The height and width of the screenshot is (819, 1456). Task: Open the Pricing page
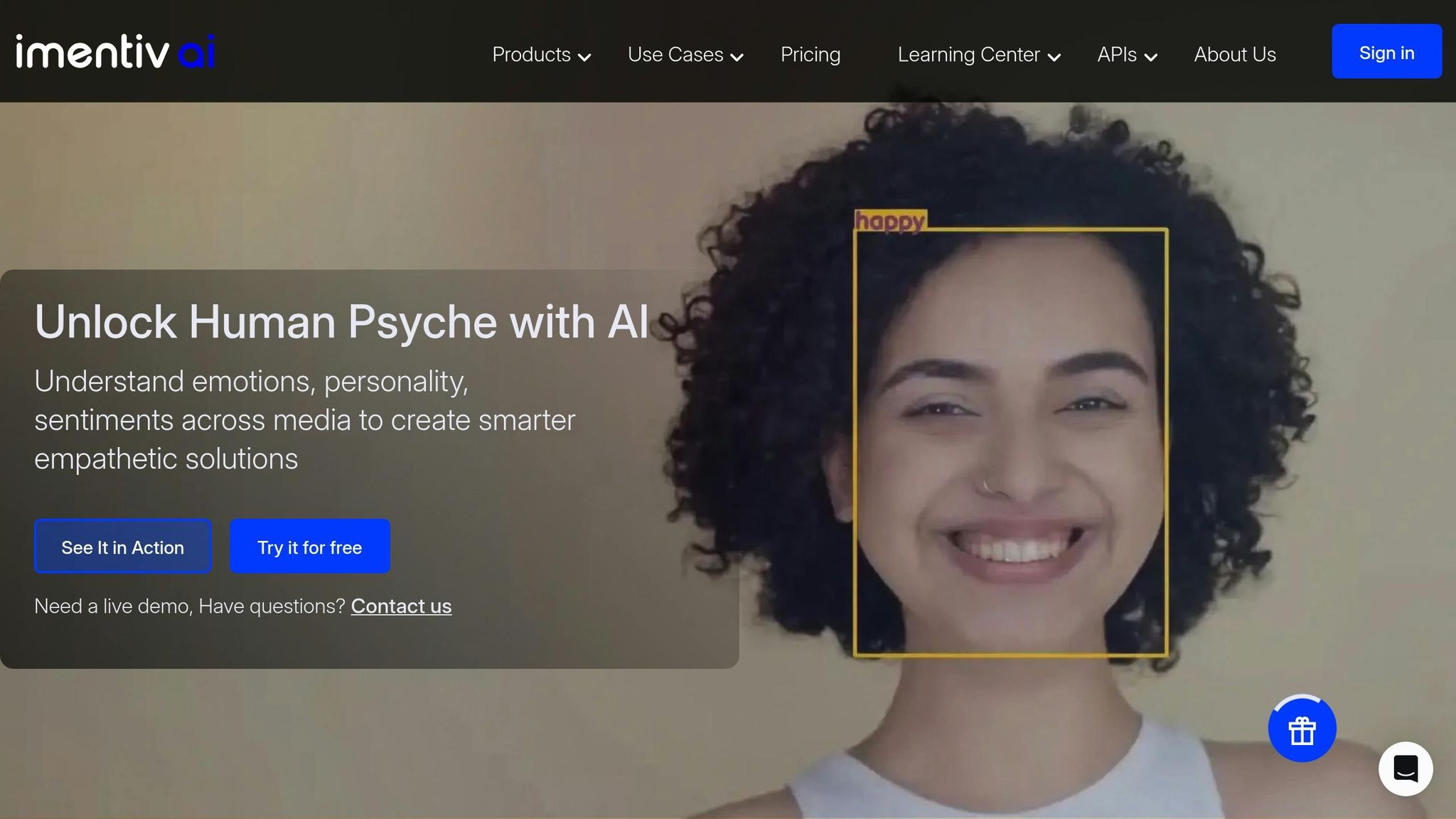pyautogui.click(x=810, y=55)
